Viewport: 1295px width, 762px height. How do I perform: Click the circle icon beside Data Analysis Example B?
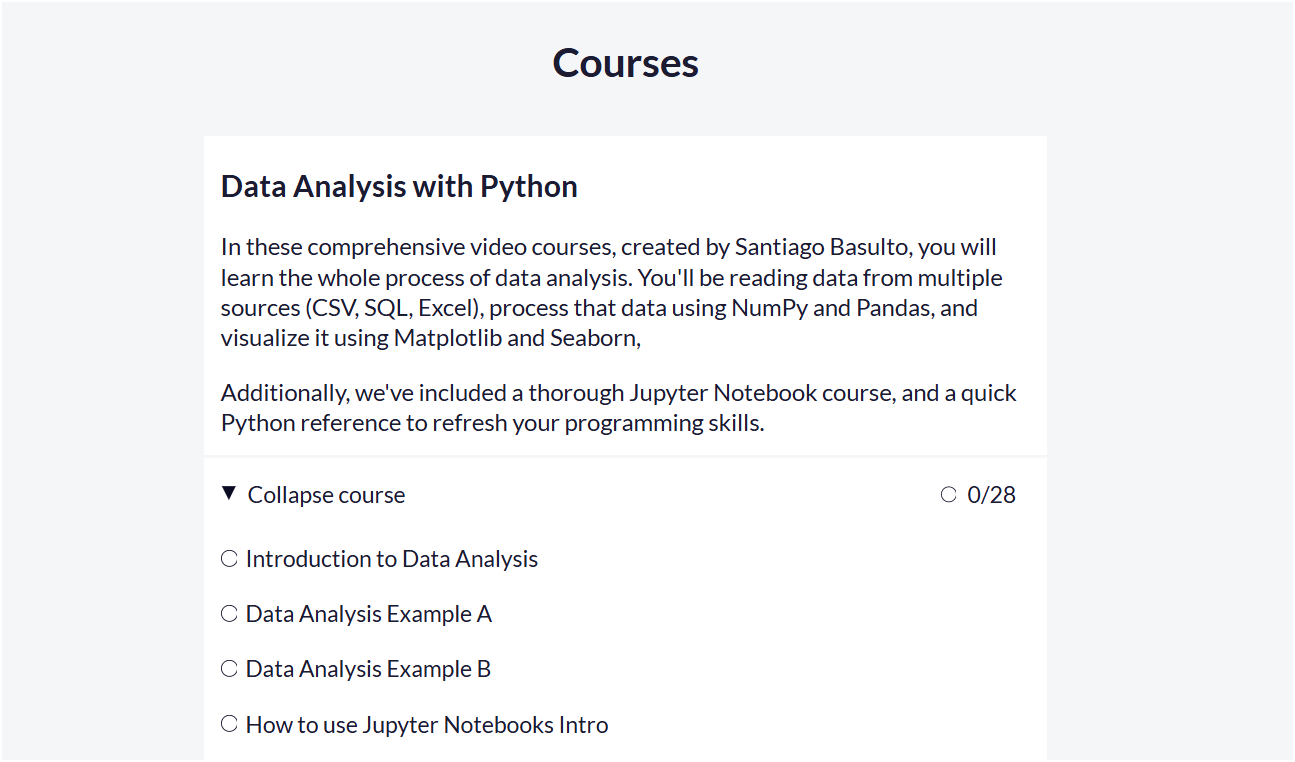[x=229, y=668]
